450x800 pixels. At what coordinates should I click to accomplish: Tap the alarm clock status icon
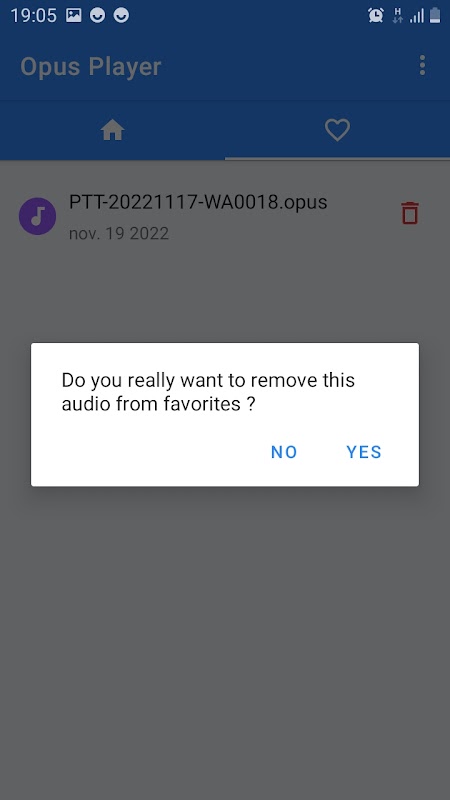tap(376, 15)
